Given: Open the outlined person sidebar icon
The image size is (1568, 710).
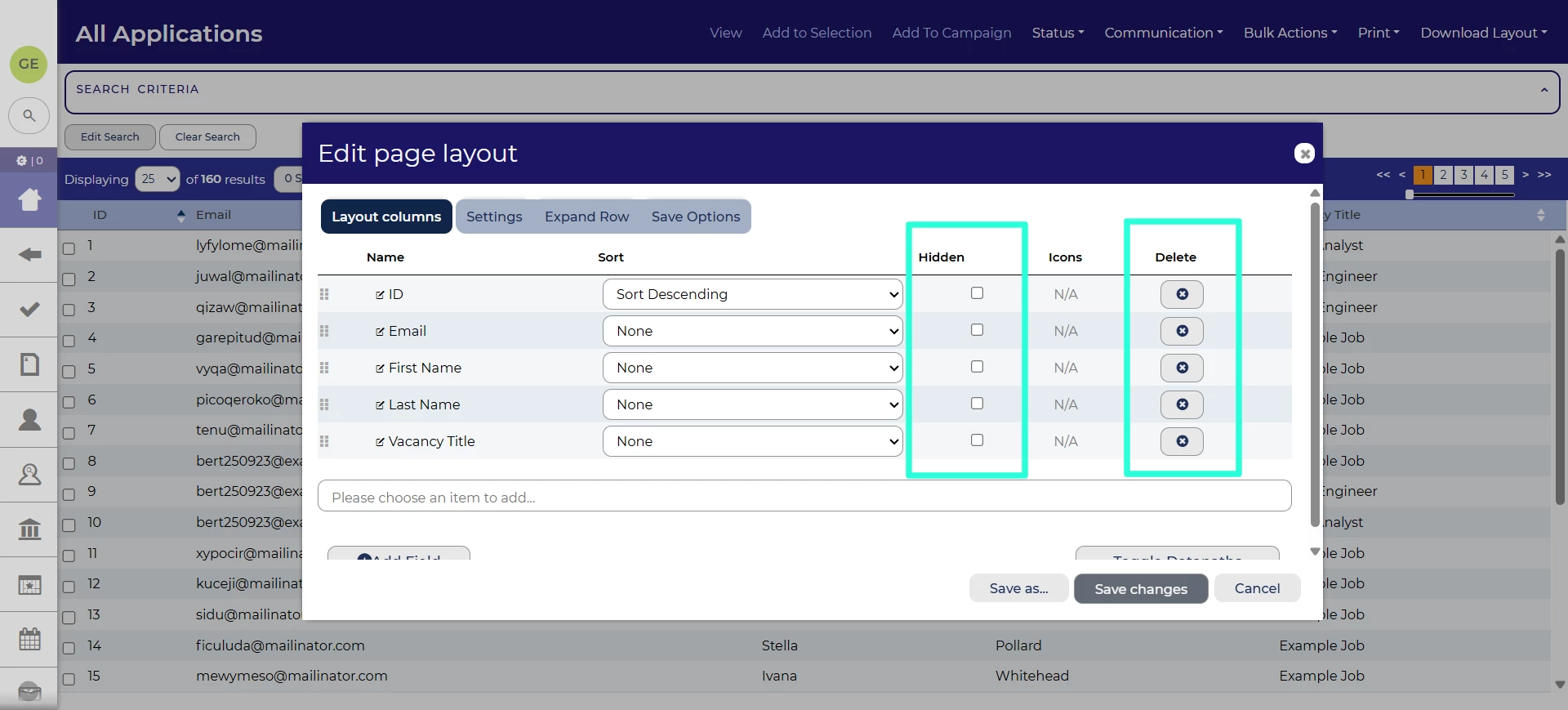Looking at the screenshot, I should point(29,474).
